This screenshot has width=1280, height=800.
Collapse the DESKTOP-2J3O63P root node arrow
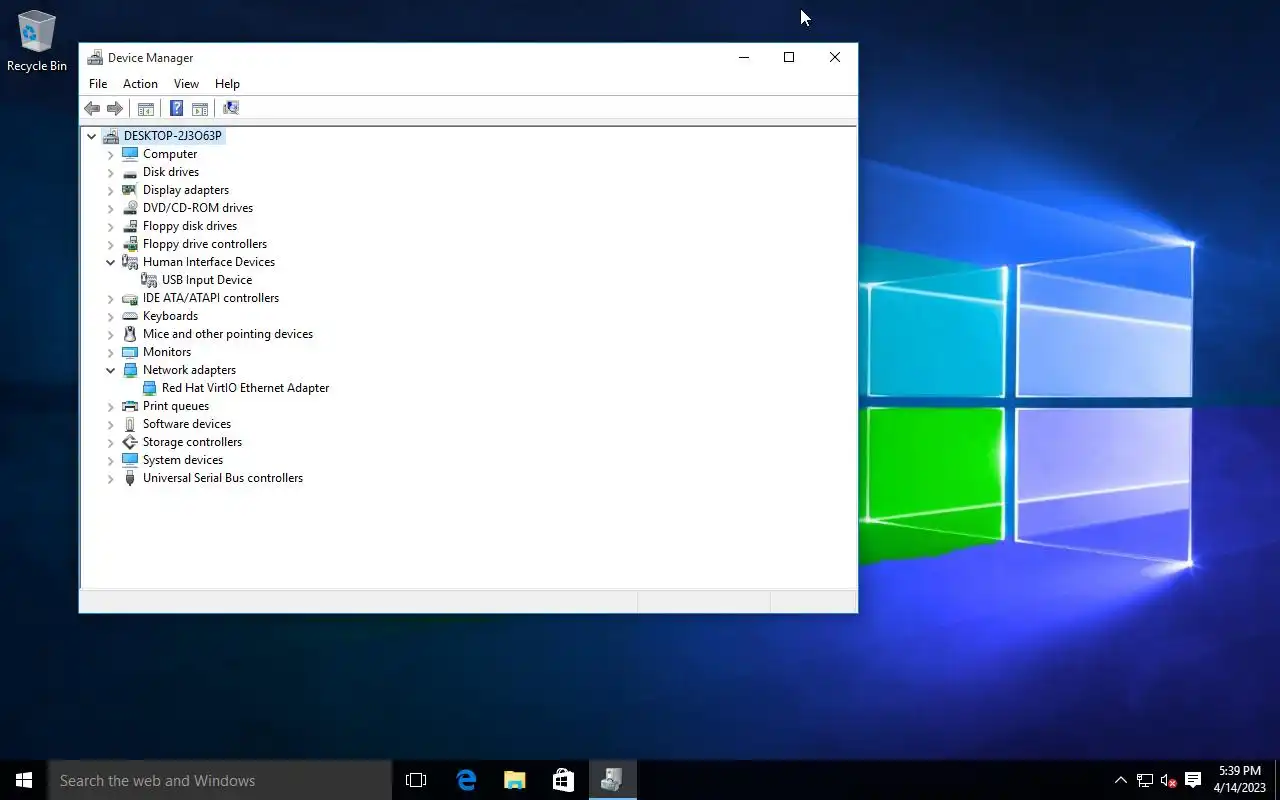[92, 136]
